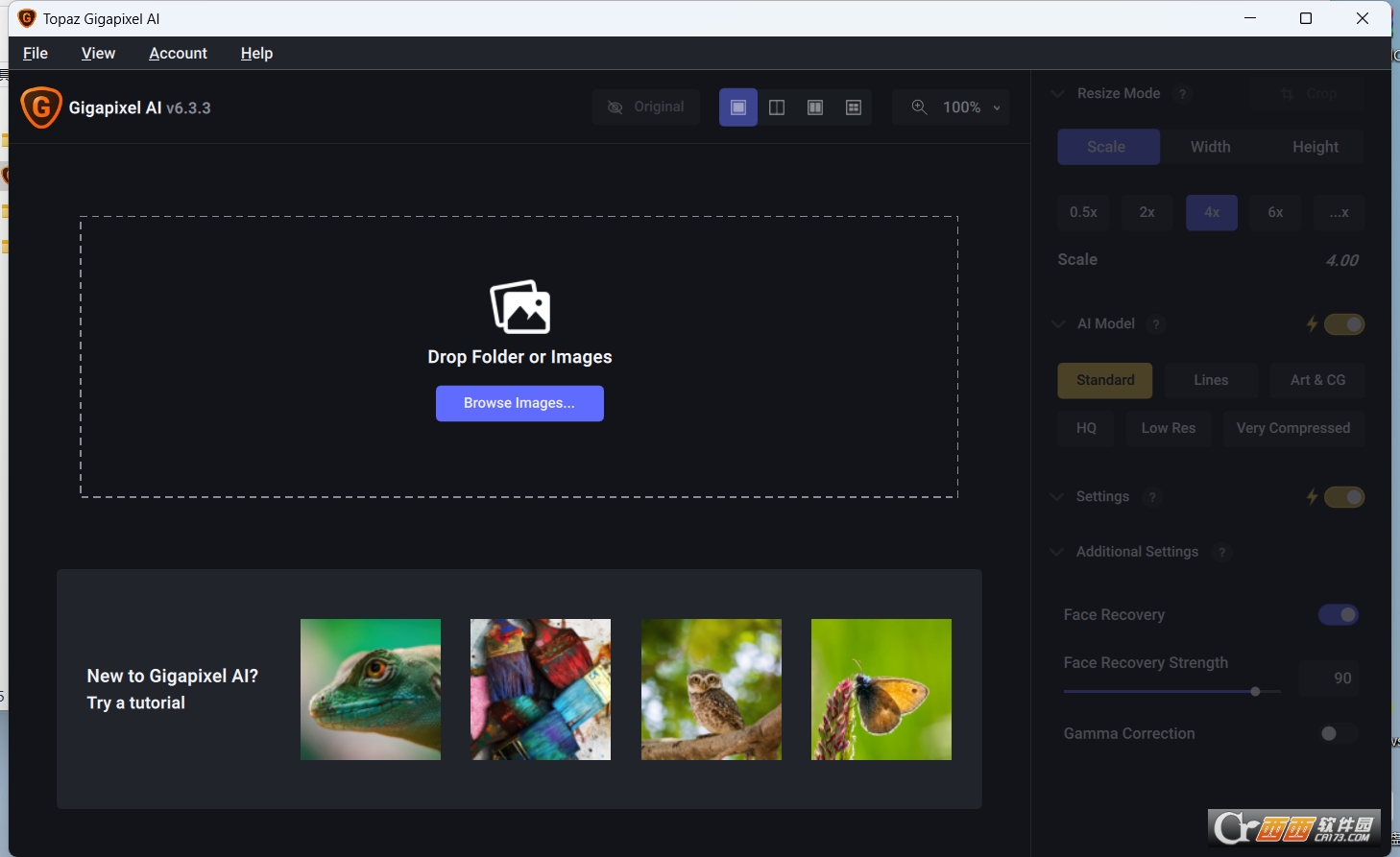Image resolution: width=1400 pixels, height=857 pixels.
Task: Click the Crop button
Action: pos(1308,94)
